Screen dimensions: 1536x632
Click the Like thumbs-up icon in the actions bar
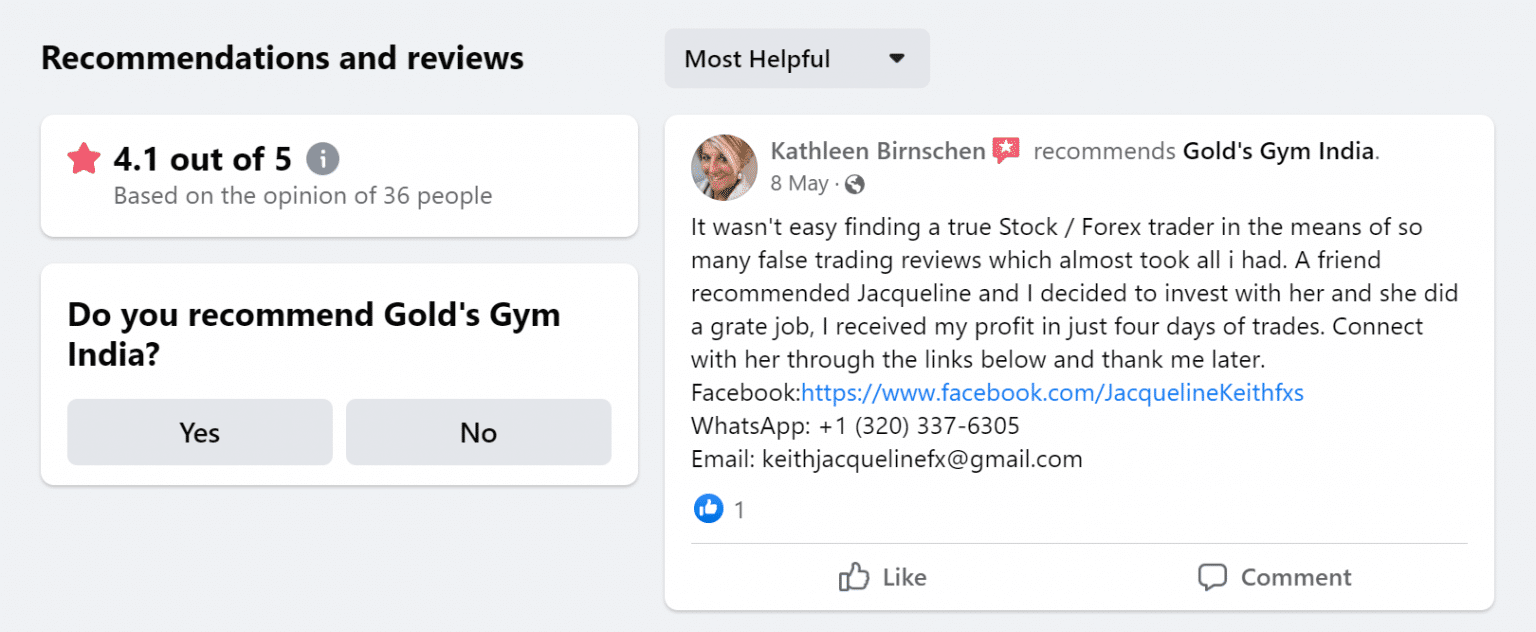tap(855, 577)
